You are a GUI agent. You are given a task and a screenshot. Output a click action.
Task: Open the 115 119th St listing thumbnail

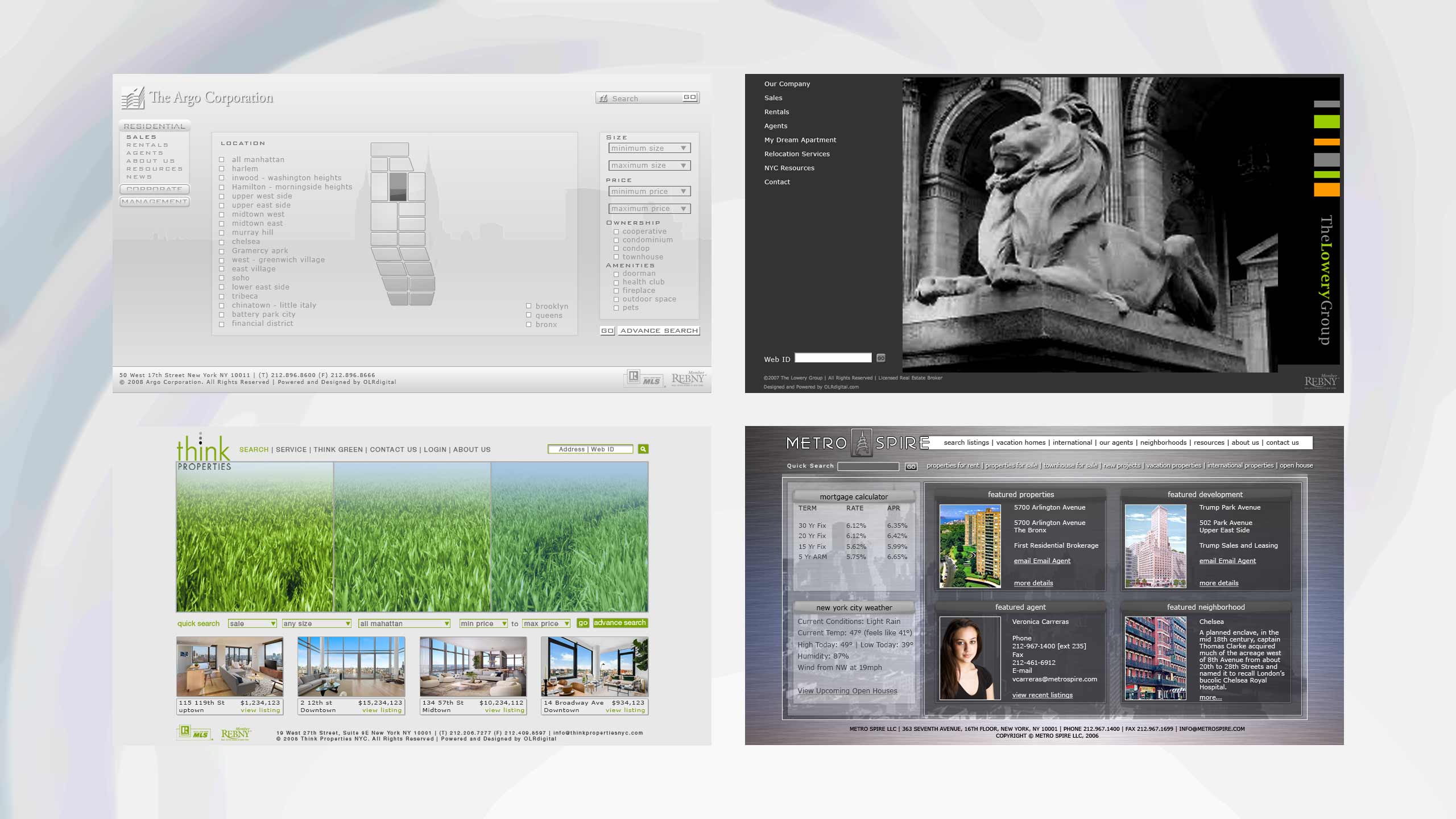pyautogui.click(x=230, y=667)
